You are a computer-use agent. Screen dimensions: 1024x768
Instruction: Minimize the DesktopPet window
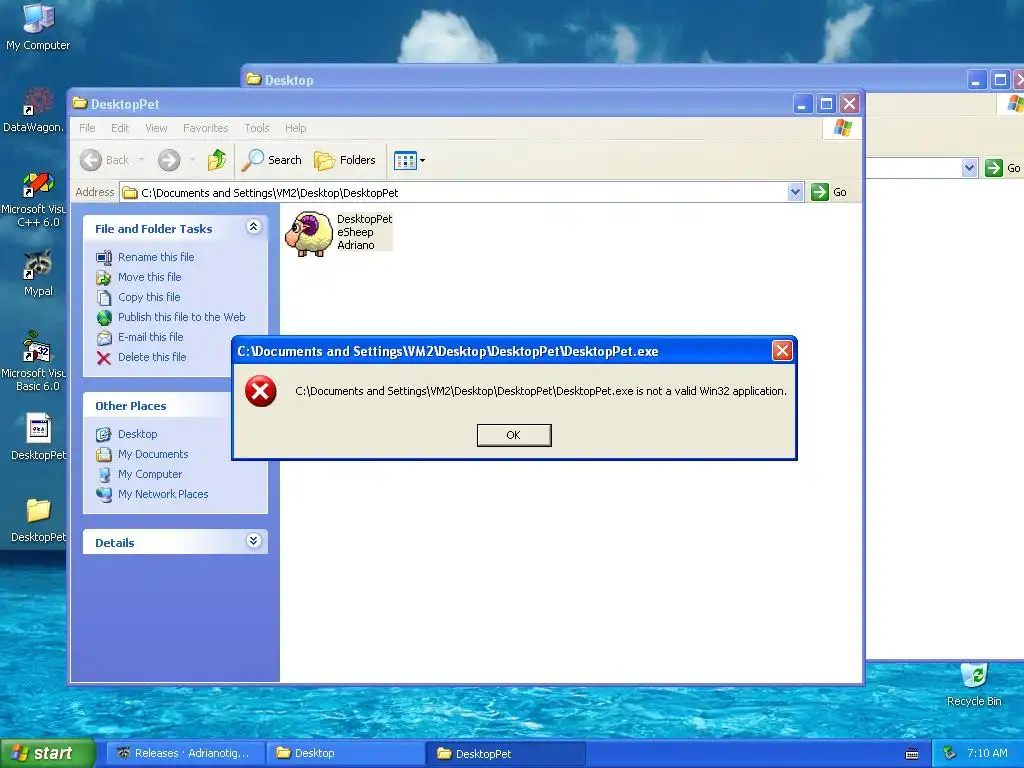coord(803,104)
